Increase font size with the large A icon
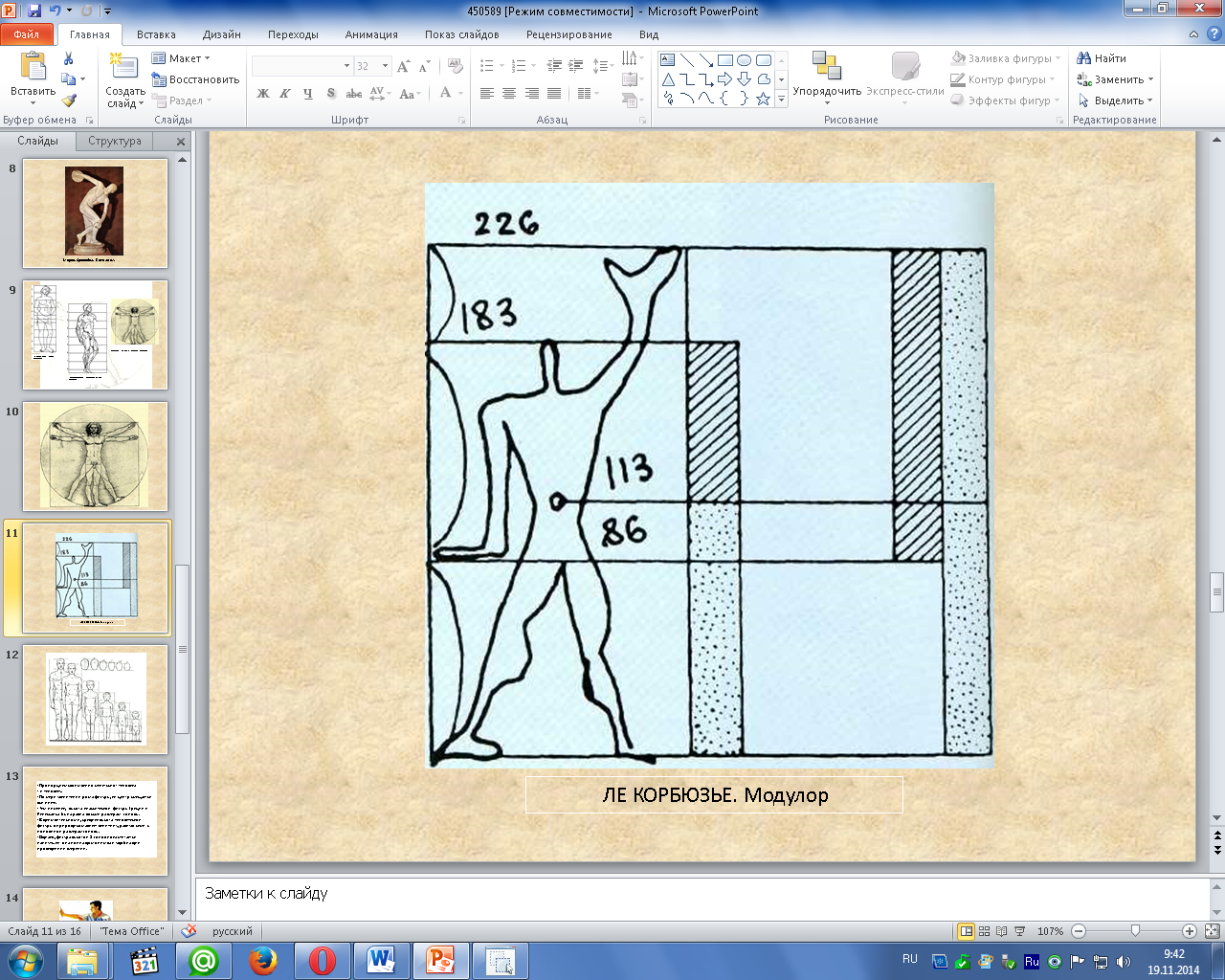This screenshot has height=980, width=1225. (403, 66)
